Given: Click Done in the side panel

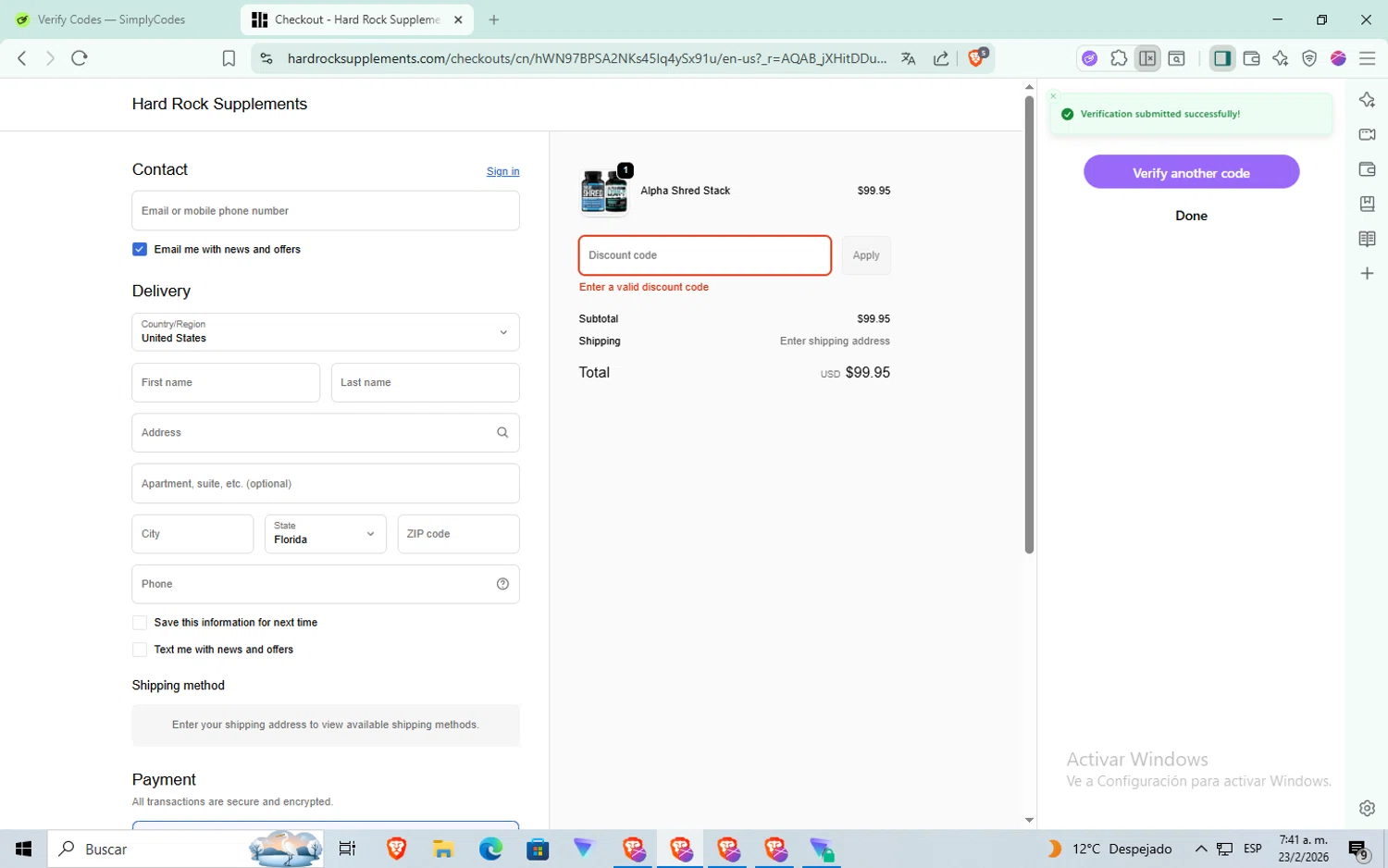Looking at the screenshot, I should pos(1191,216).
